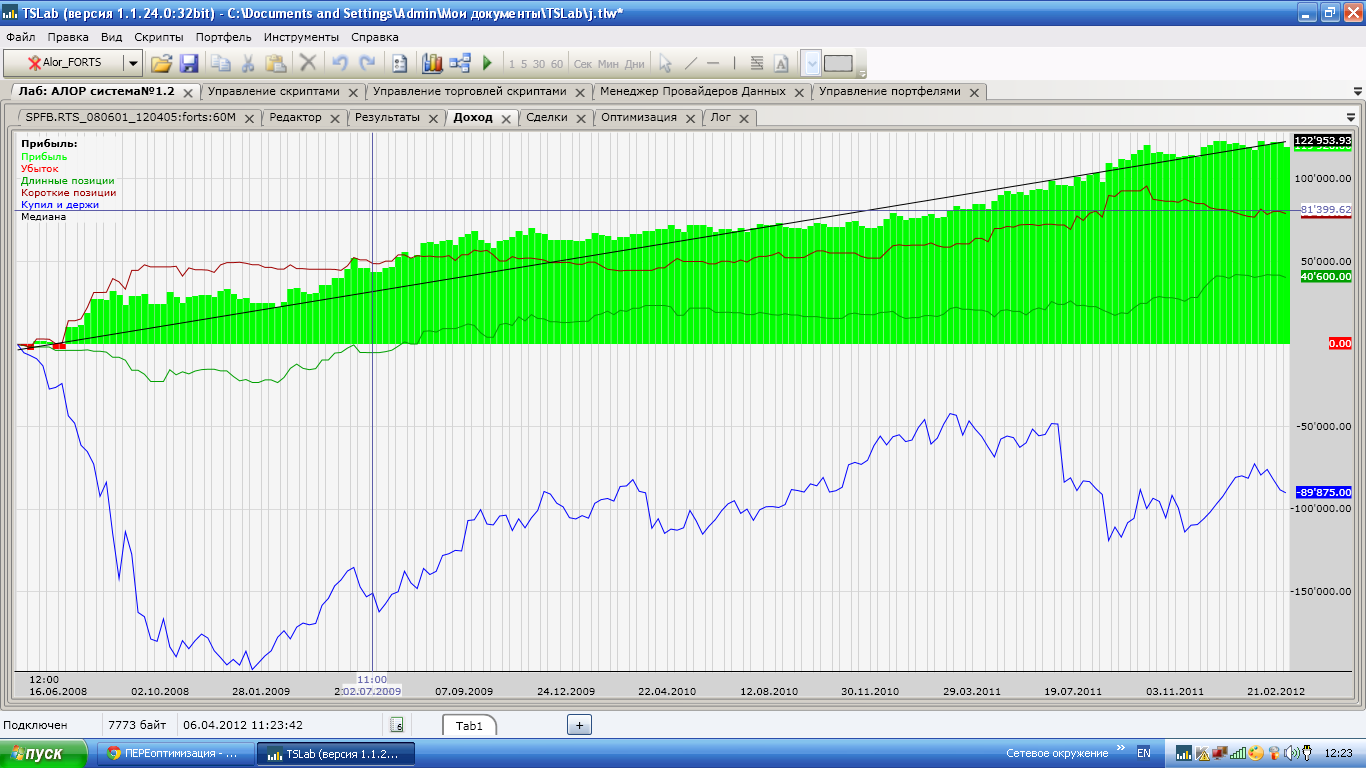Open the Портфель menu
Viewport: 1366px width, 768px height.
point(223,37)
